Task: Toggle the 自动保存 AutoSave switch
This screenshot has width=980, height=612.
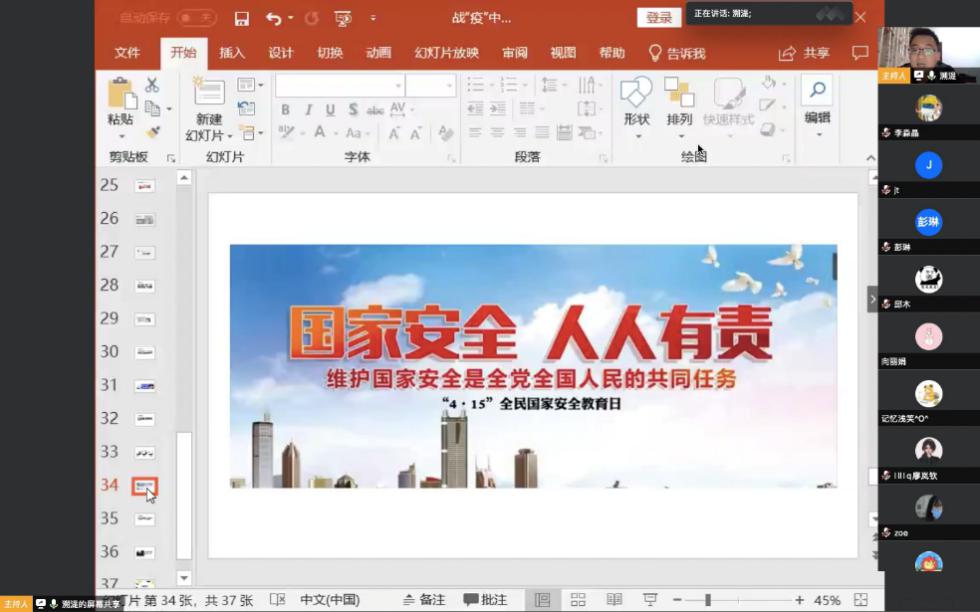Action: (198, 18)
